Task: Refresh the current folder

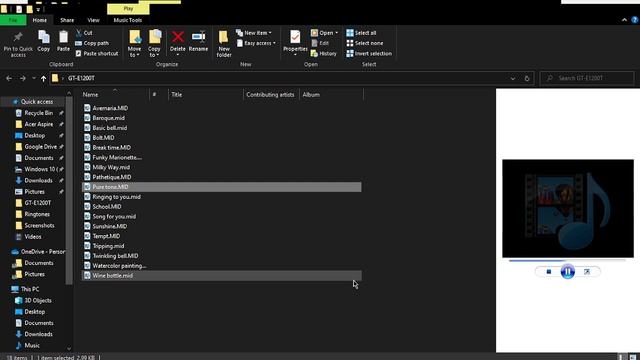Action: tap(527, 78)
